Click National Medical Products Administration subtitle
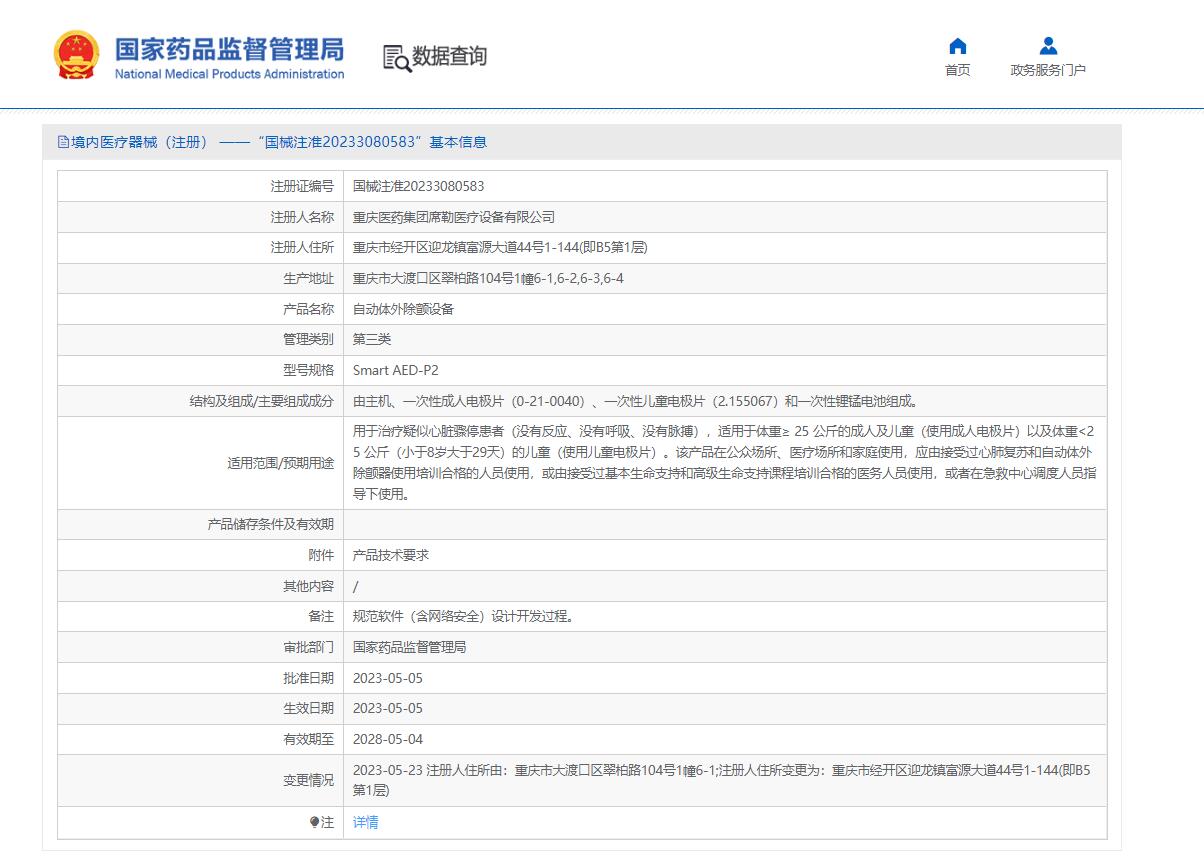The height and width of the screenshot is (862, 1204). tap(229, 74)
